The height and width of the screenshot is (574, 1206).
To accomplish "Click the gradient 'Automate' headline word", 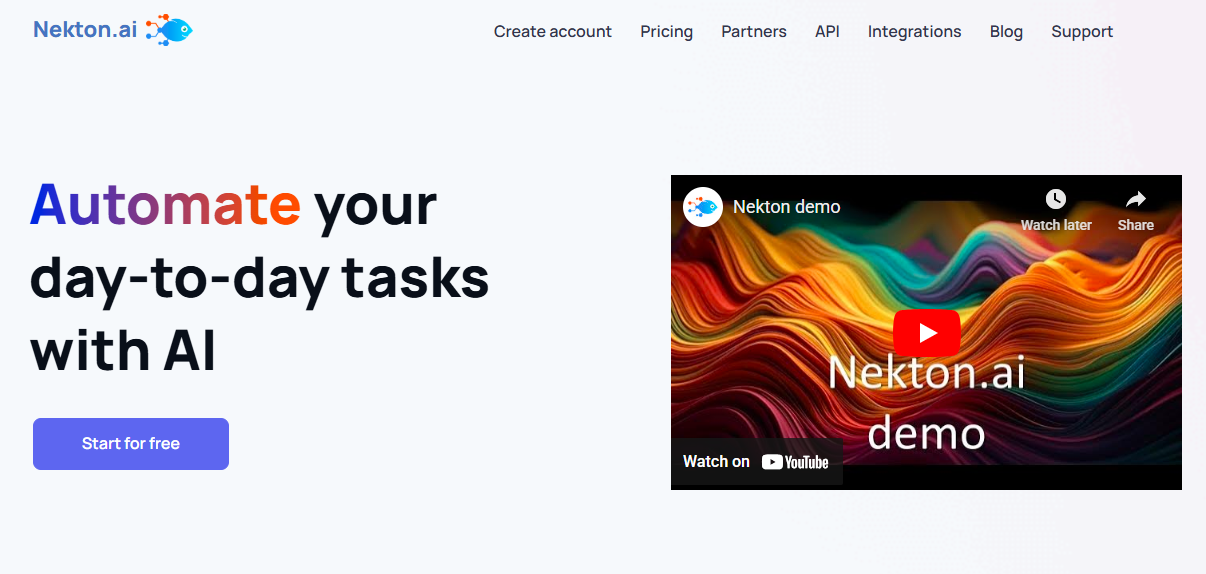I will pyautogui.click(x=165, y=204).
